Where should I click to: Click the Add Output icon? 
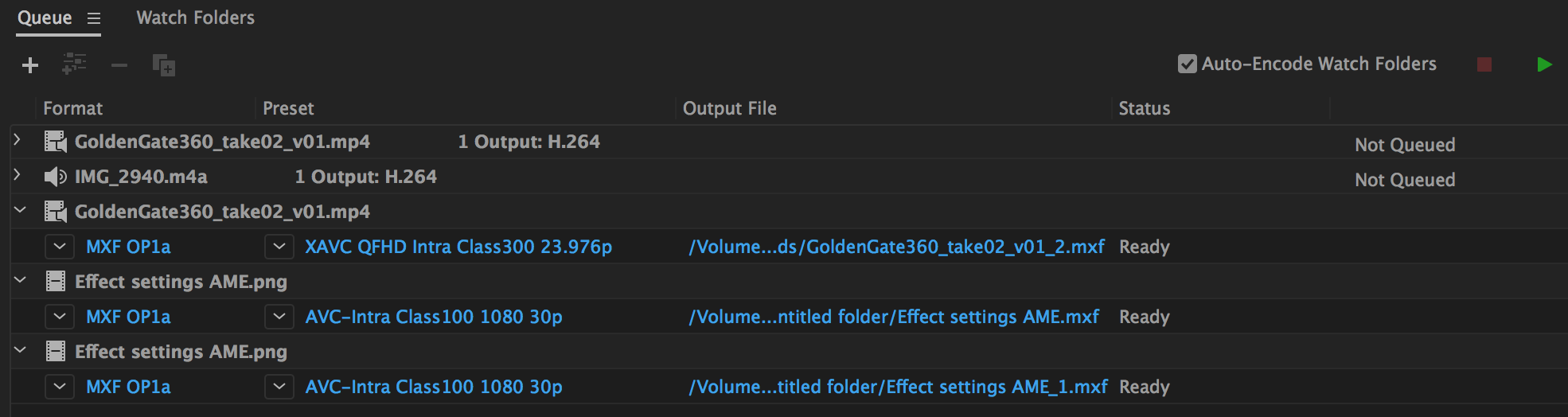75,64
